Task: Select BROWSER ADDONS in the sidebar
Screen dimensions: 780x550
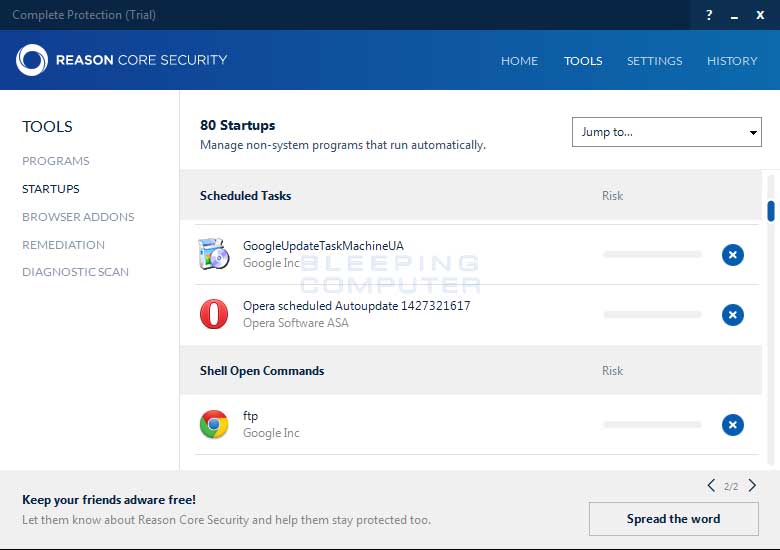Action: click(x=78, y=217)
